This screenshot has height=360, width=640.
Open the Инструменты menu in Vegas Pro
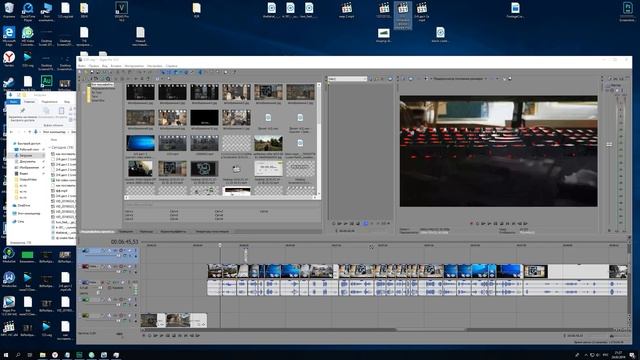coord(134,66)
